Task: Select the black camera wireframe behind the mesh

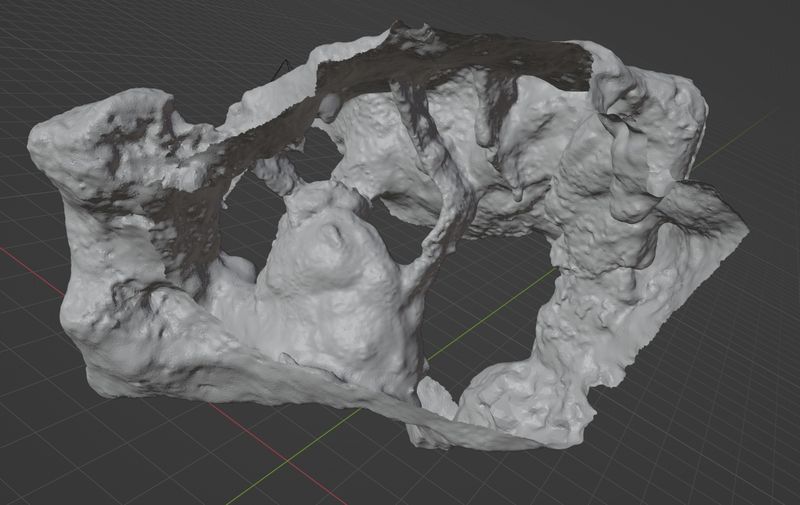Action: (283, 70)
